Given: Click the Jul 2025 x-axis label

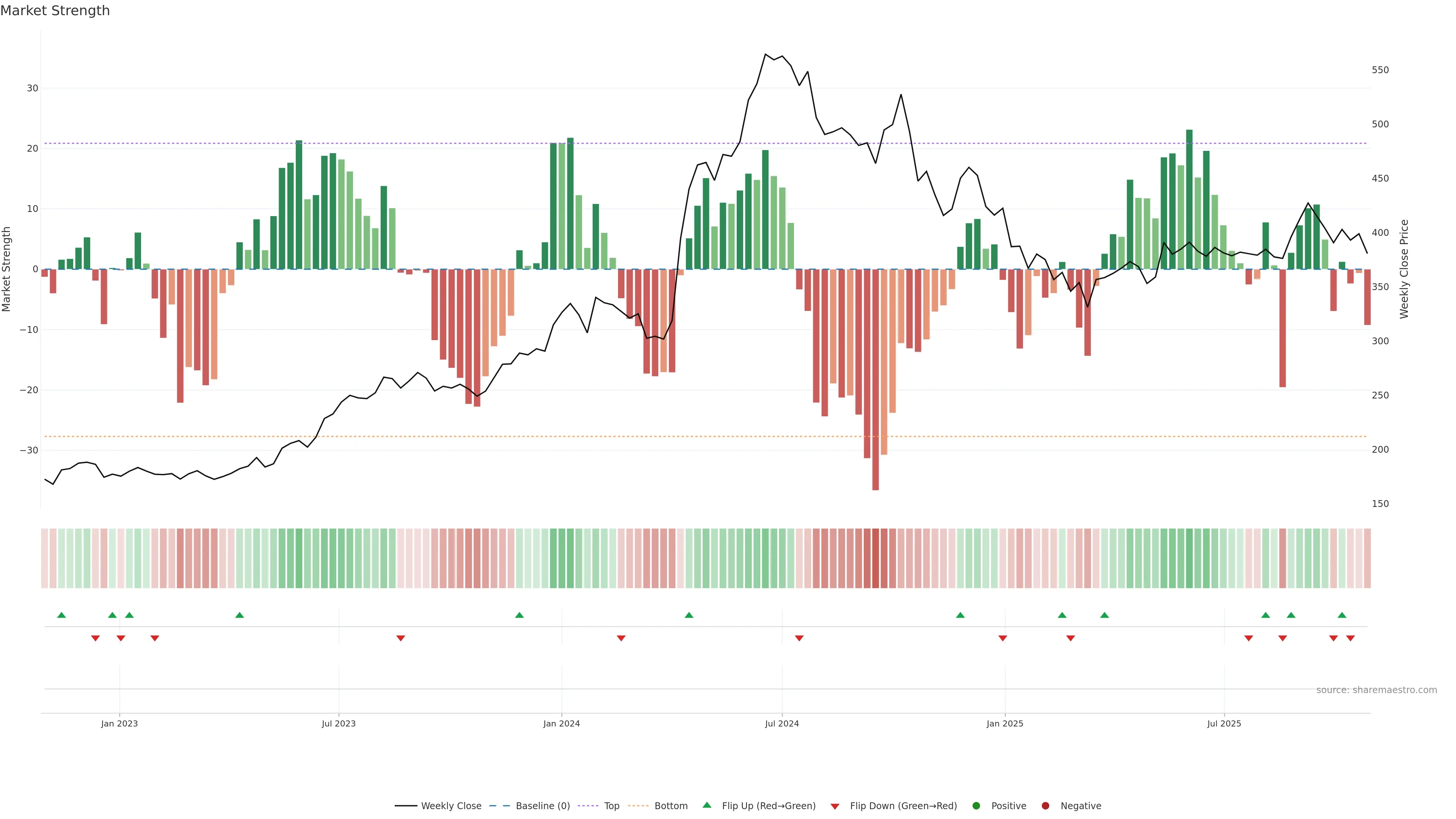Looking at the screenshot, I should tap(1224, 723).
